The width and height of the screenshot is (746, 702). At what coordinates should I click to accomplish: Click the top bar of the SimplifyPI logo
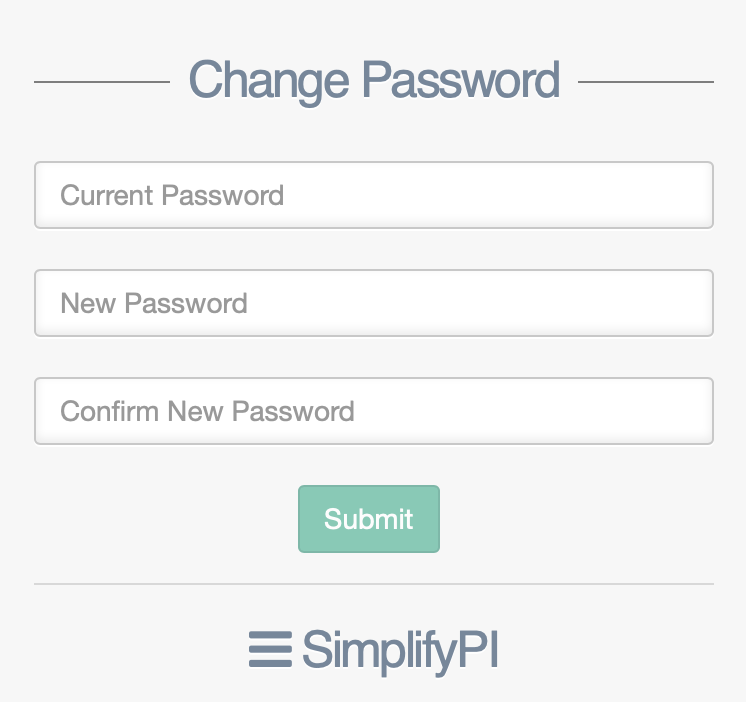click(x=270, y=635)
